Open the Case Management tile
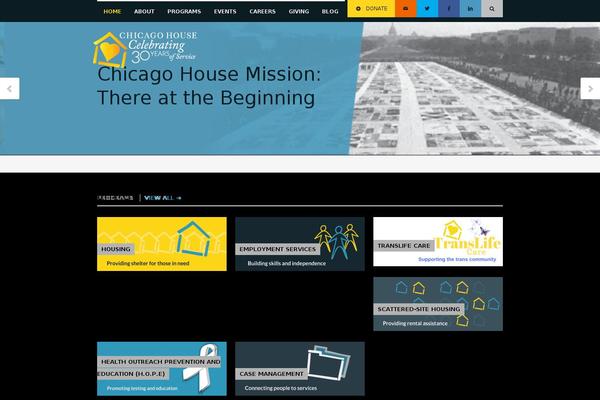The image size is (600, 400). [300, 369]
